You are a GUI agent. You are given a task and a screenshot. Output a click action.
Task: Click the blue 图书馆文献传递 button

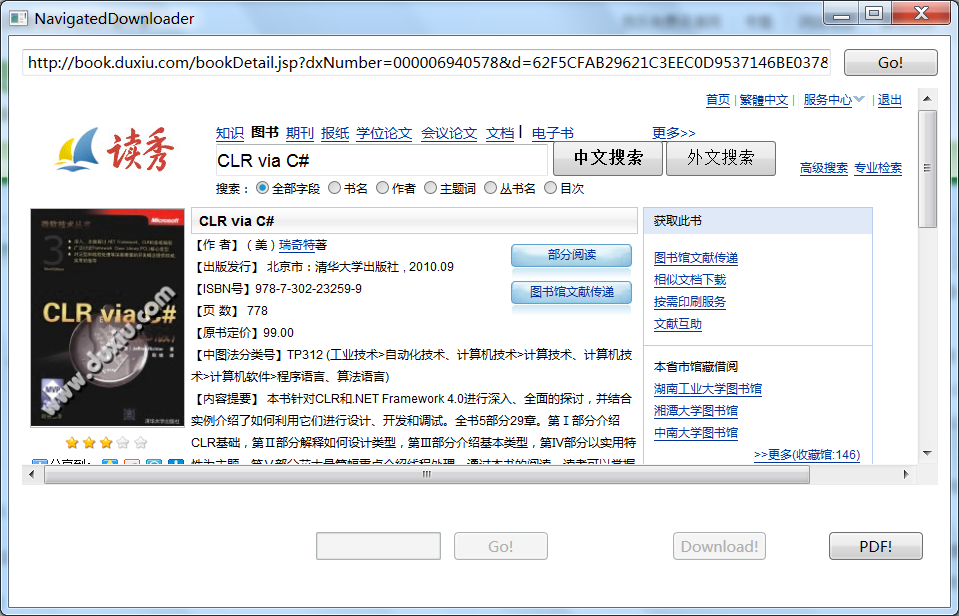pyautogui.click(x=571, y=292)
